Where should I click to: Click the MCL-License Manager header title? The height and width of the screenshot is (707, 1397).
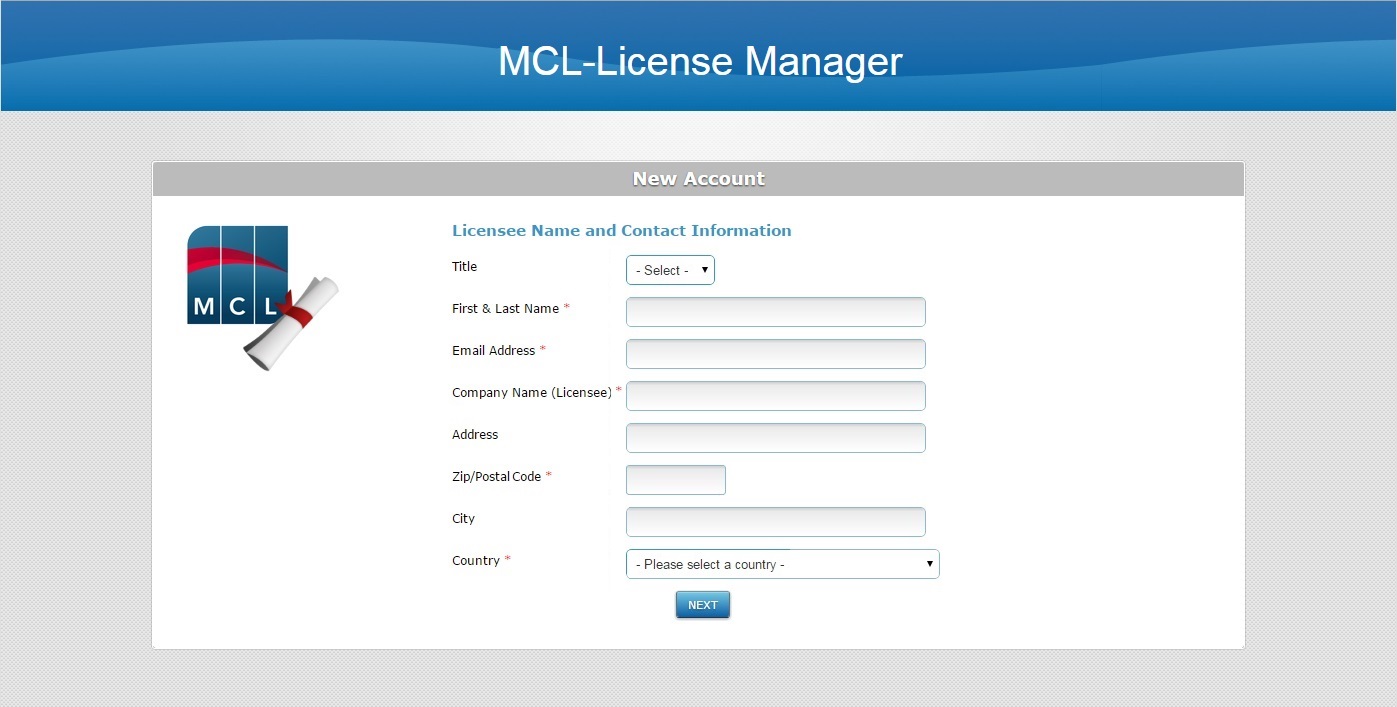pos(700,61)
